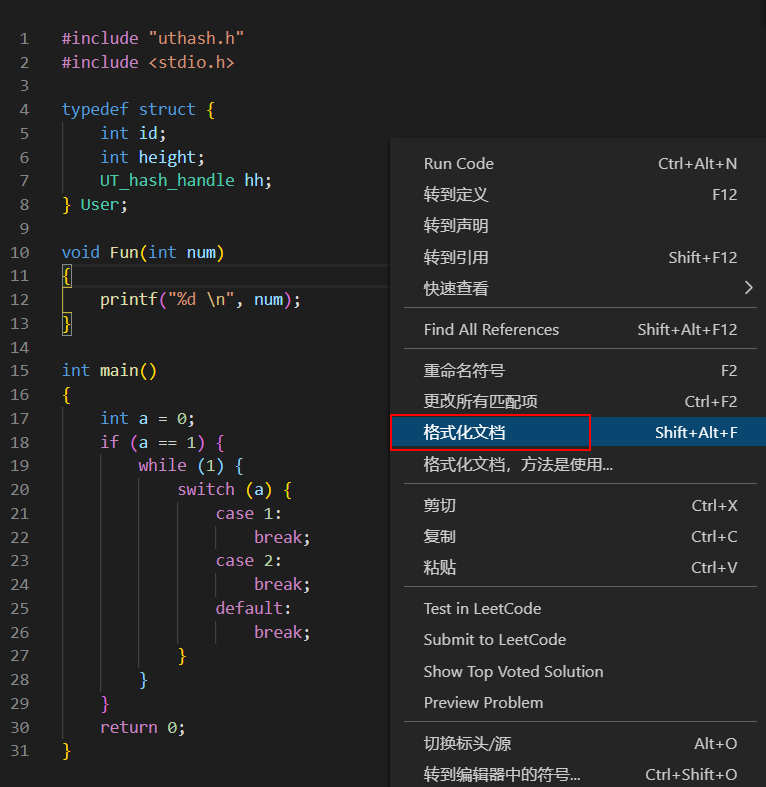Click 'while' keyword on line 19
Image resolution: width=766 pixels, height=787 pixels.
click(x=162, y=466)
